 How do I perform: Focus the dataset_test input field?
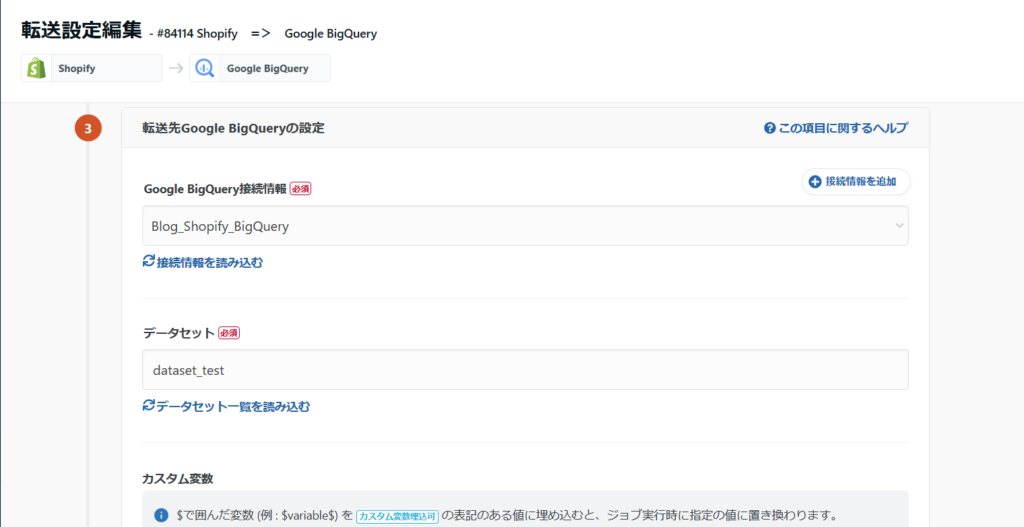[x=524, y=370]
